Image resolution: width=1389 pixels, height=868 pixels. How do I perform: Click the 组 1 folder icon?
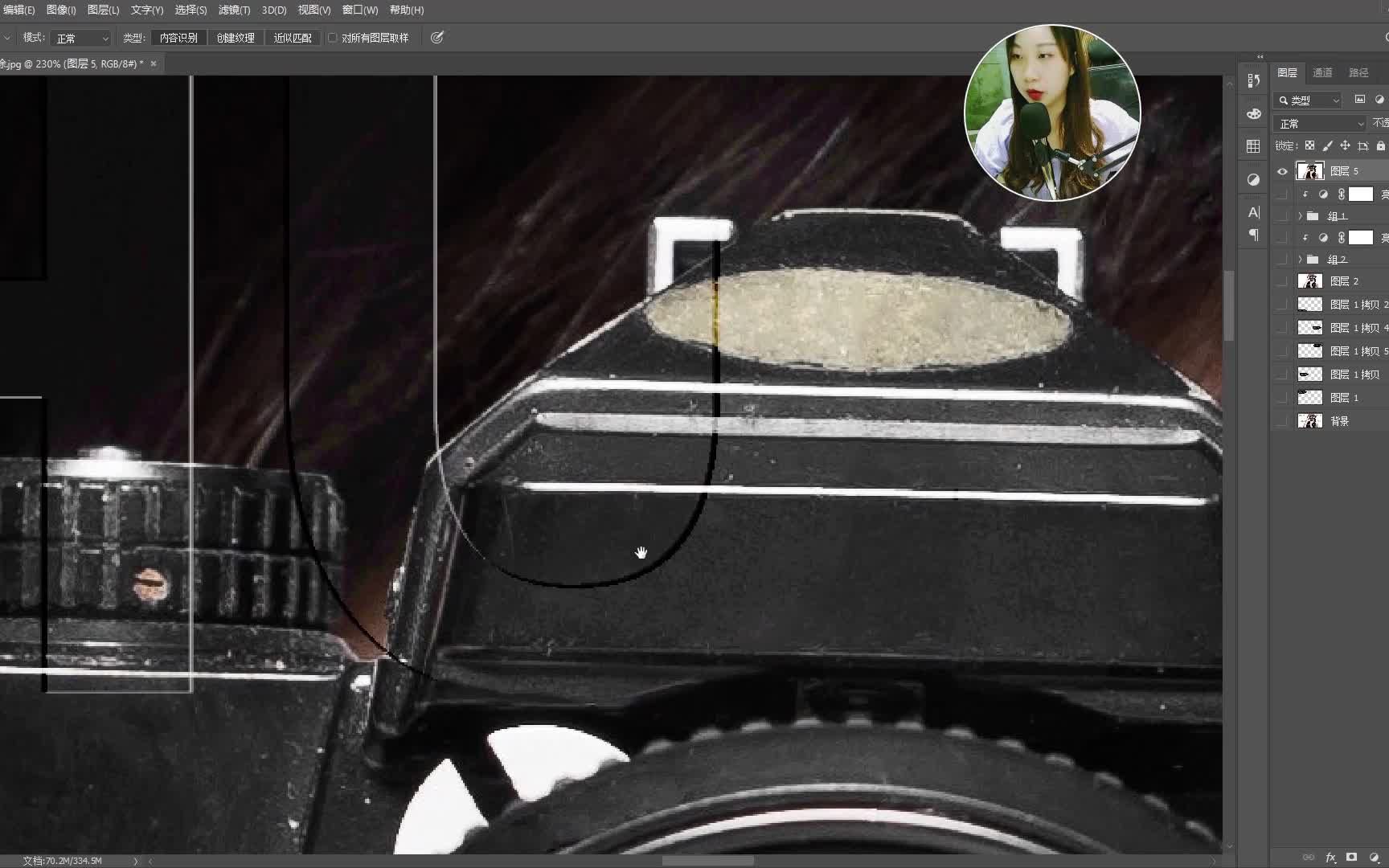tap(1313, 215)
